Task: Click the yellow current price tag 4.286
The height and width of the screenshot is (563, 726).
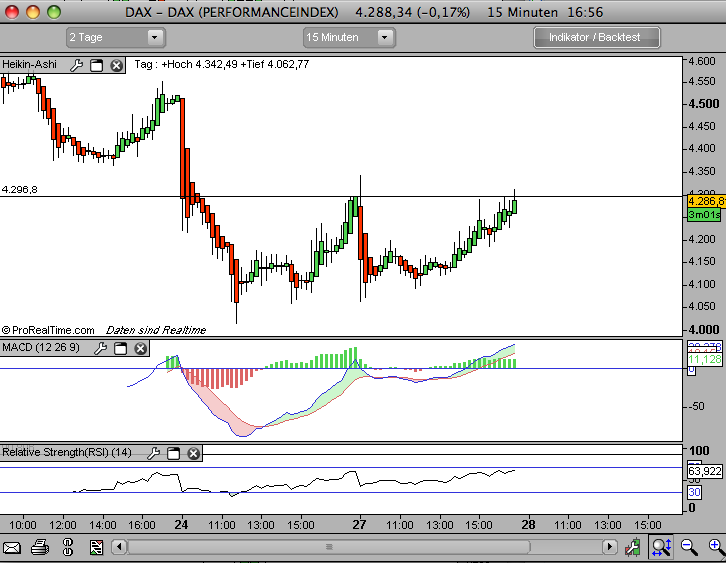Action: coord(705,201)
